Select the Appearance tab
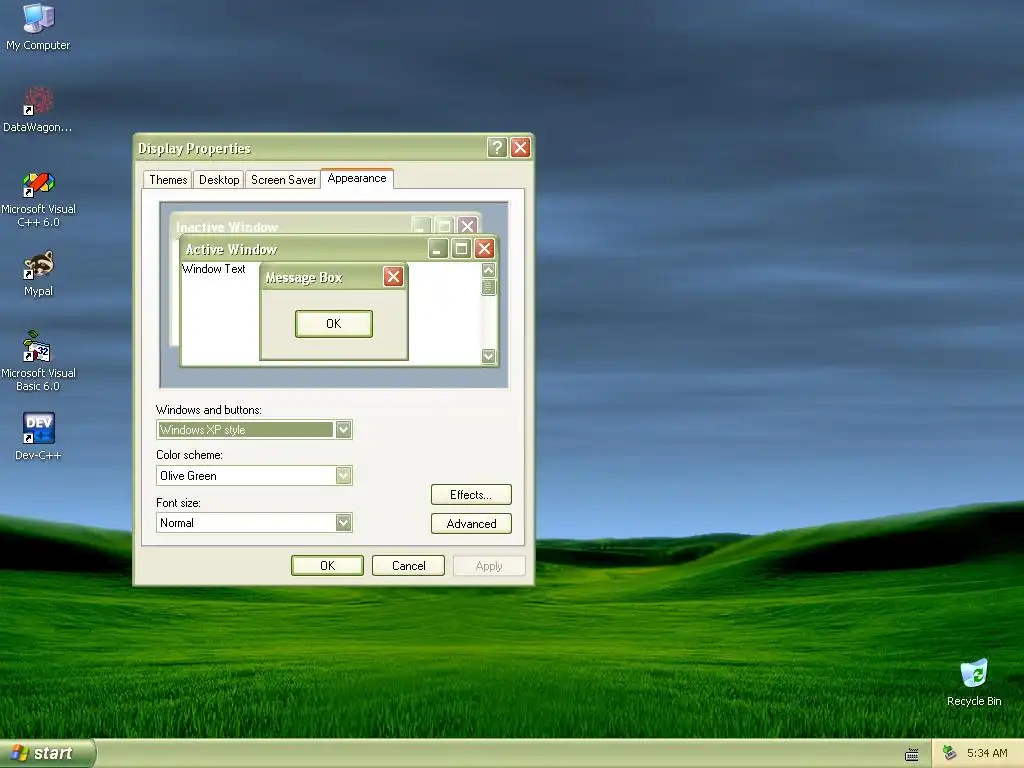Viewport: 1024px width, 768px height. click(357, 178)
